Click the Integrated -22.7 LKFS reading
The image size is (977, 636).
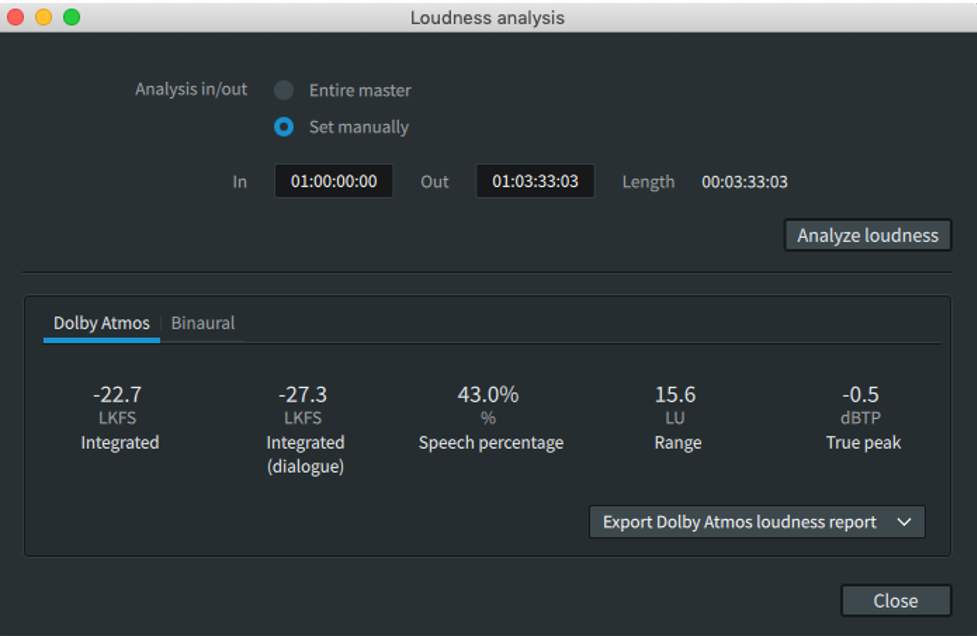tap(120, 395)
